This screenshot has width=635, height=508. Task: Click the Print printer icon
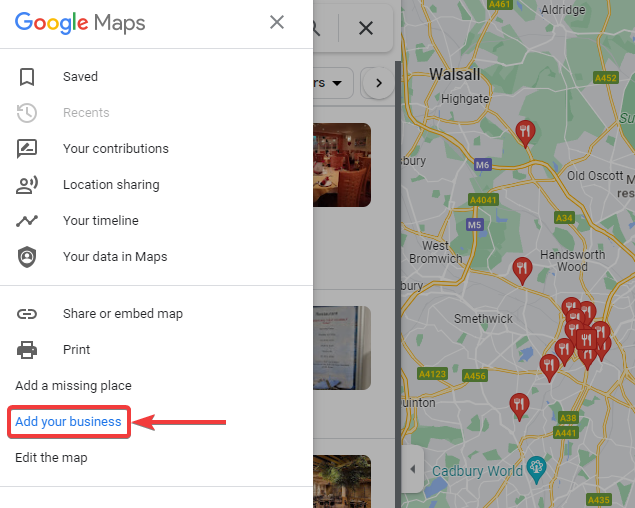tap(27, 350)
